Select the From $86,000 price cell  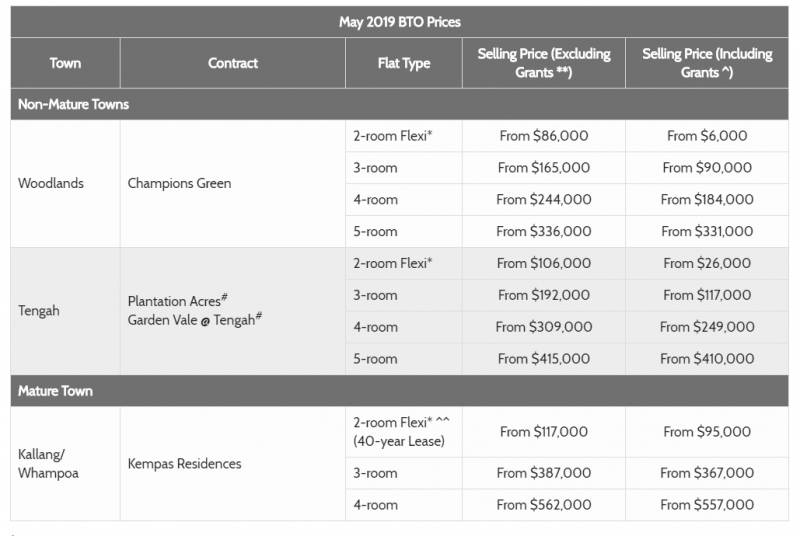[543, 136]
